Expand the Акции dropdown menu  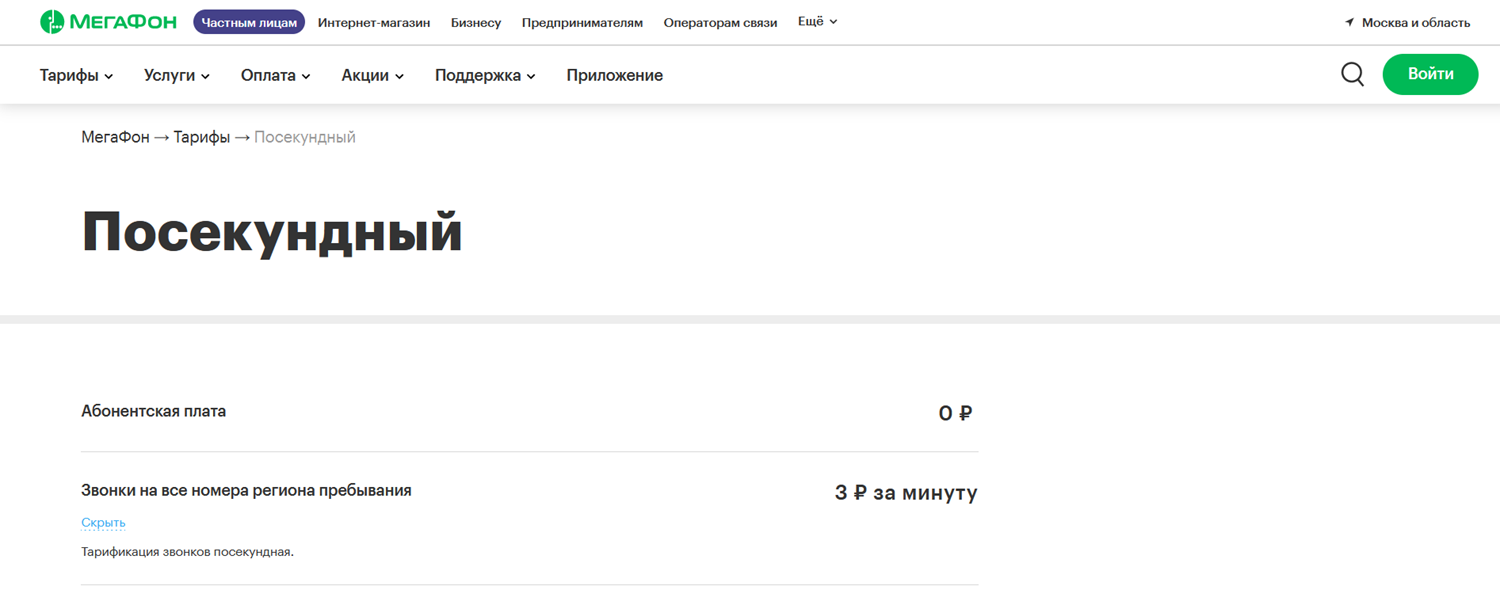[x=372, y=75]
